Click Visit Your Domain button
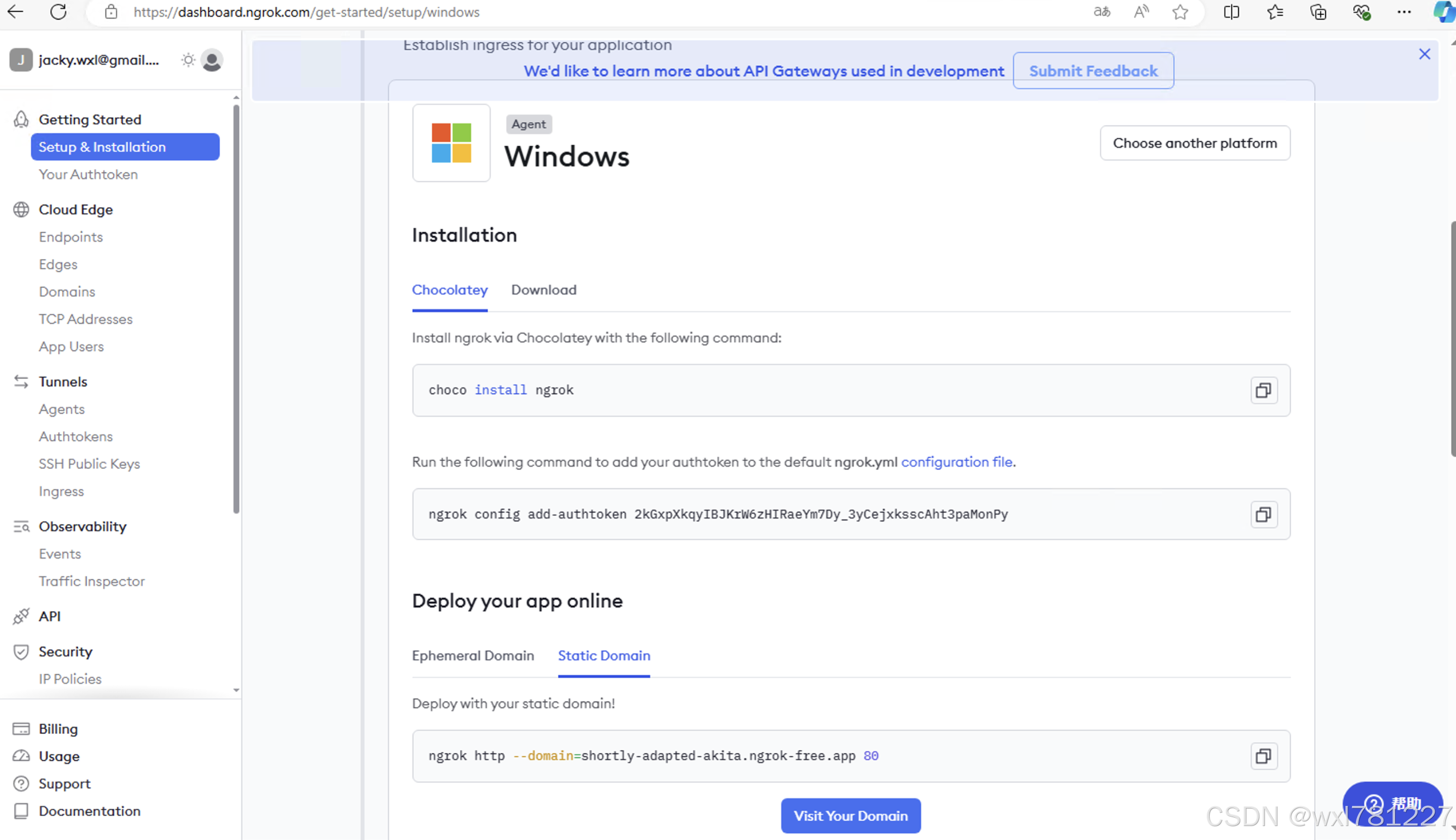This screenshot has height=840, width=1456. pyautogui.click(x=850, y=815)
